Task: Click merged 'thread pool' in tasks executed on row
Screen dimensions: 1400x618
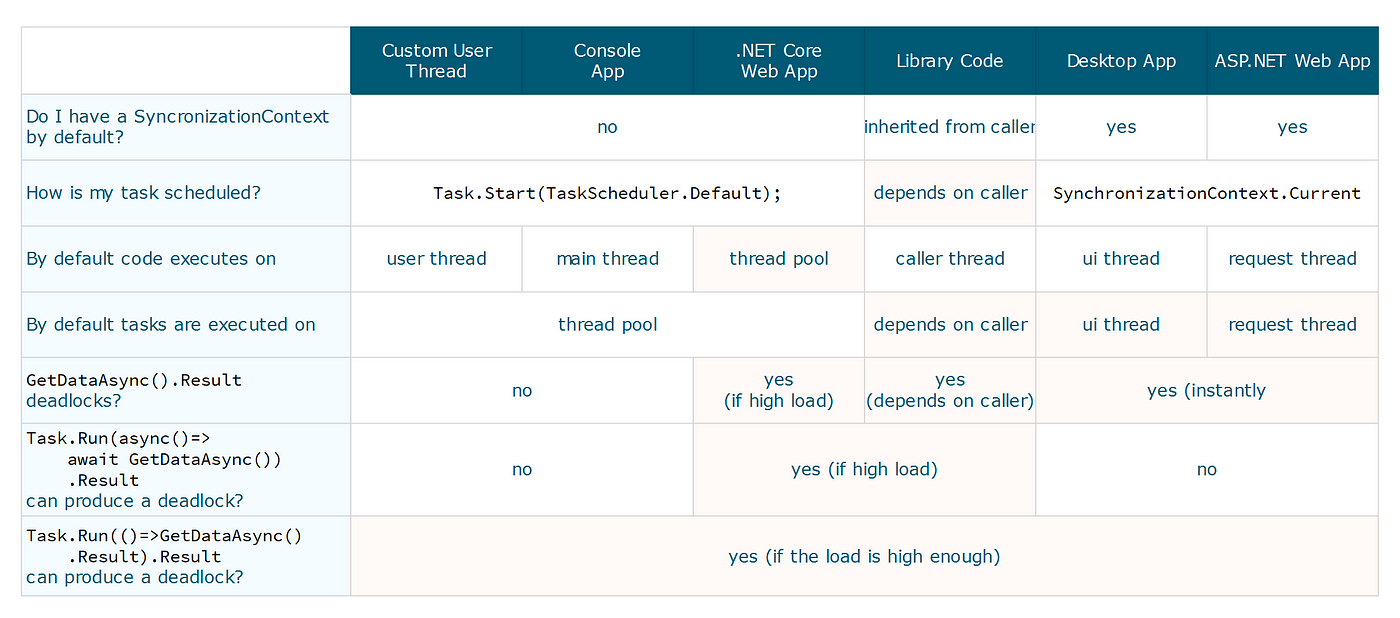Action: 607,325
